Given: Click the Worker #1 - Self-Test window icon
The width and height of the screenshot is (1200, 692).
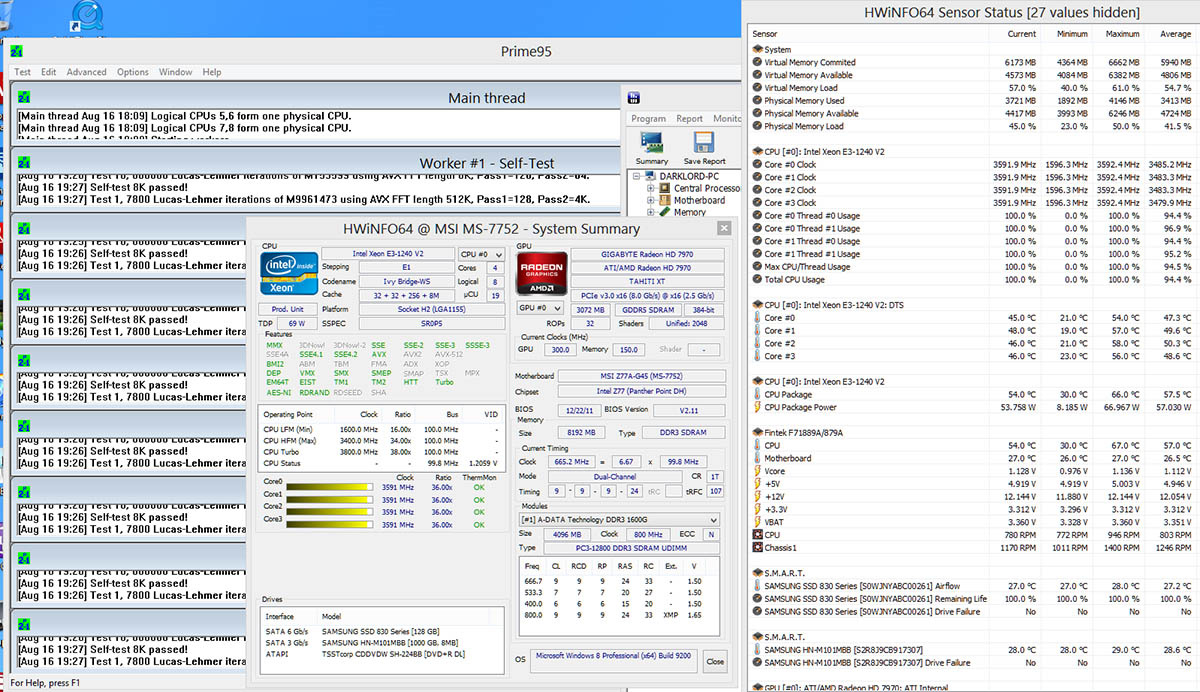Looking at the screenshot, I should point(23,163).
